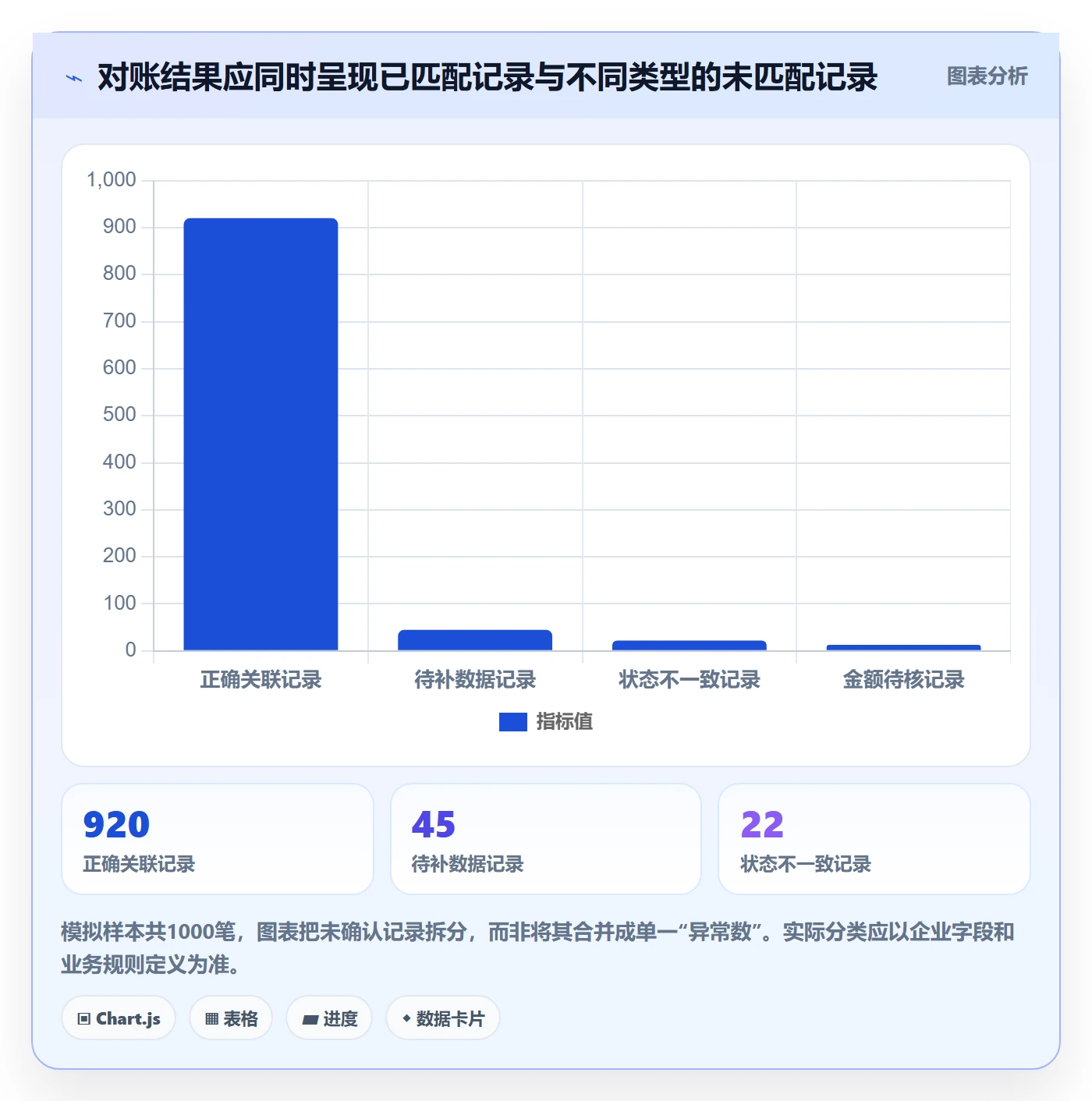Open the 920 正确关联记录 data card

(x=218, y=839)
